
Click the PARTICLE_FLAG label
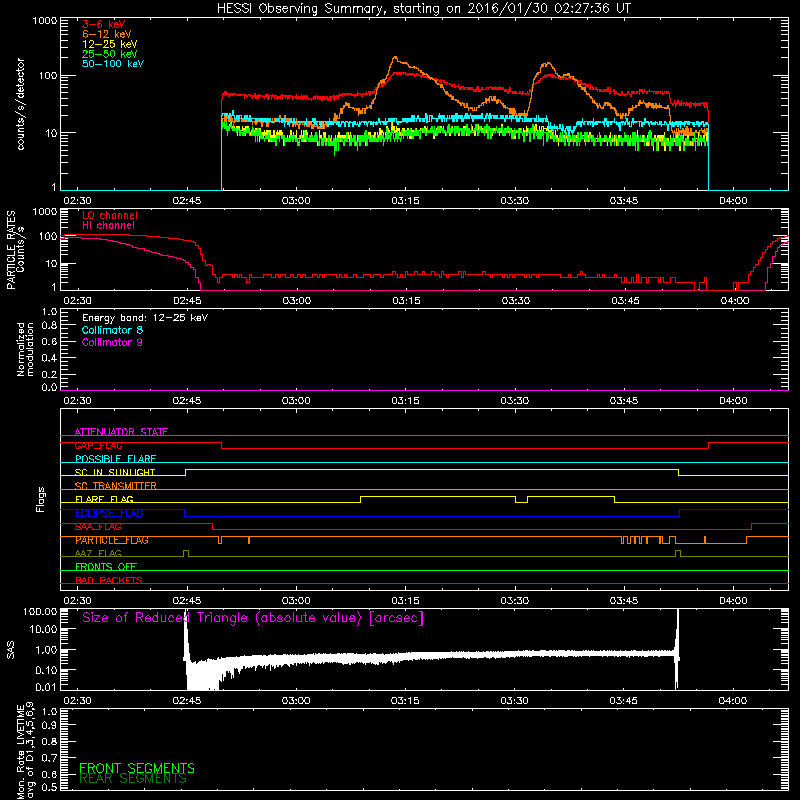pos(112,540)
